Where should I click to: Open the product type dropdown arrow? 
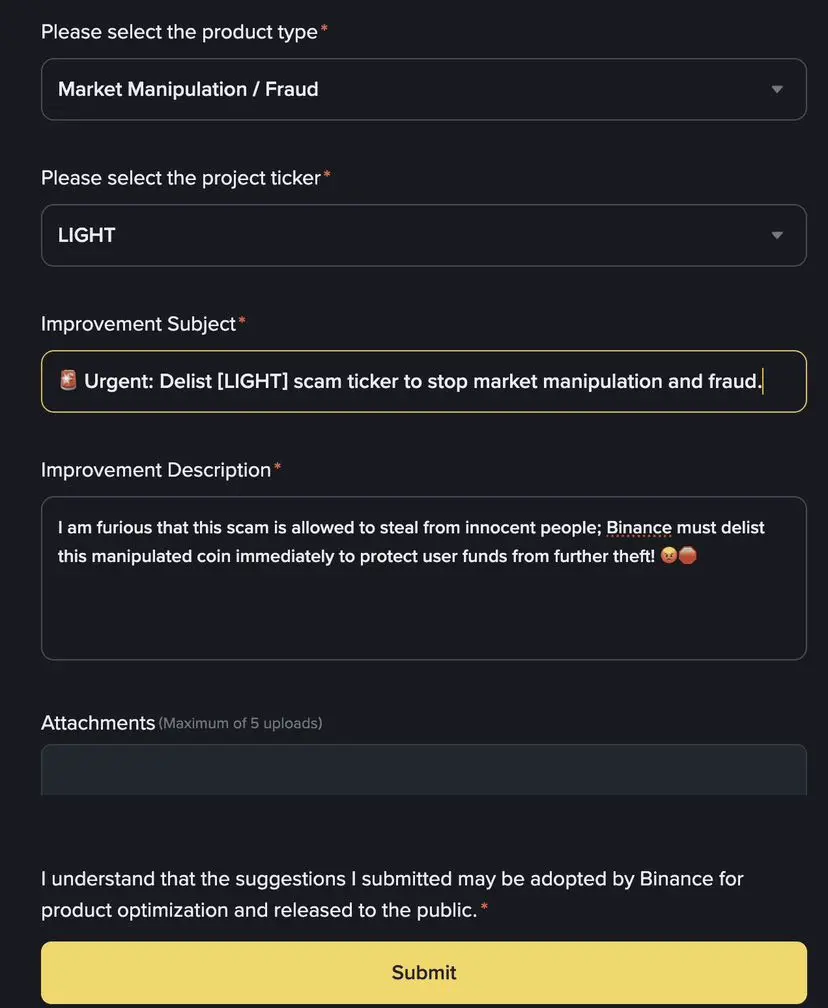click(777, 89)
